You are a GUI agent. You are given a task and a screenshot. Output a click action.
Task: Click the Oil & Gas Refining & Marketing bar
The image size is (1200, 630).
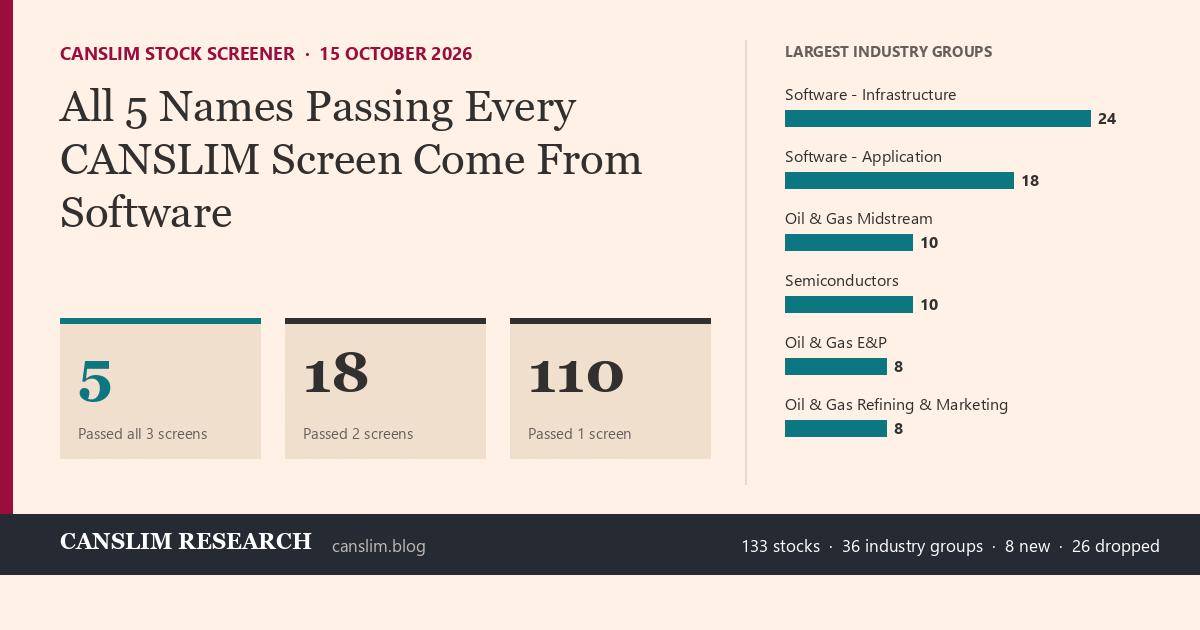pyautogui.click(x=836, y=429)
